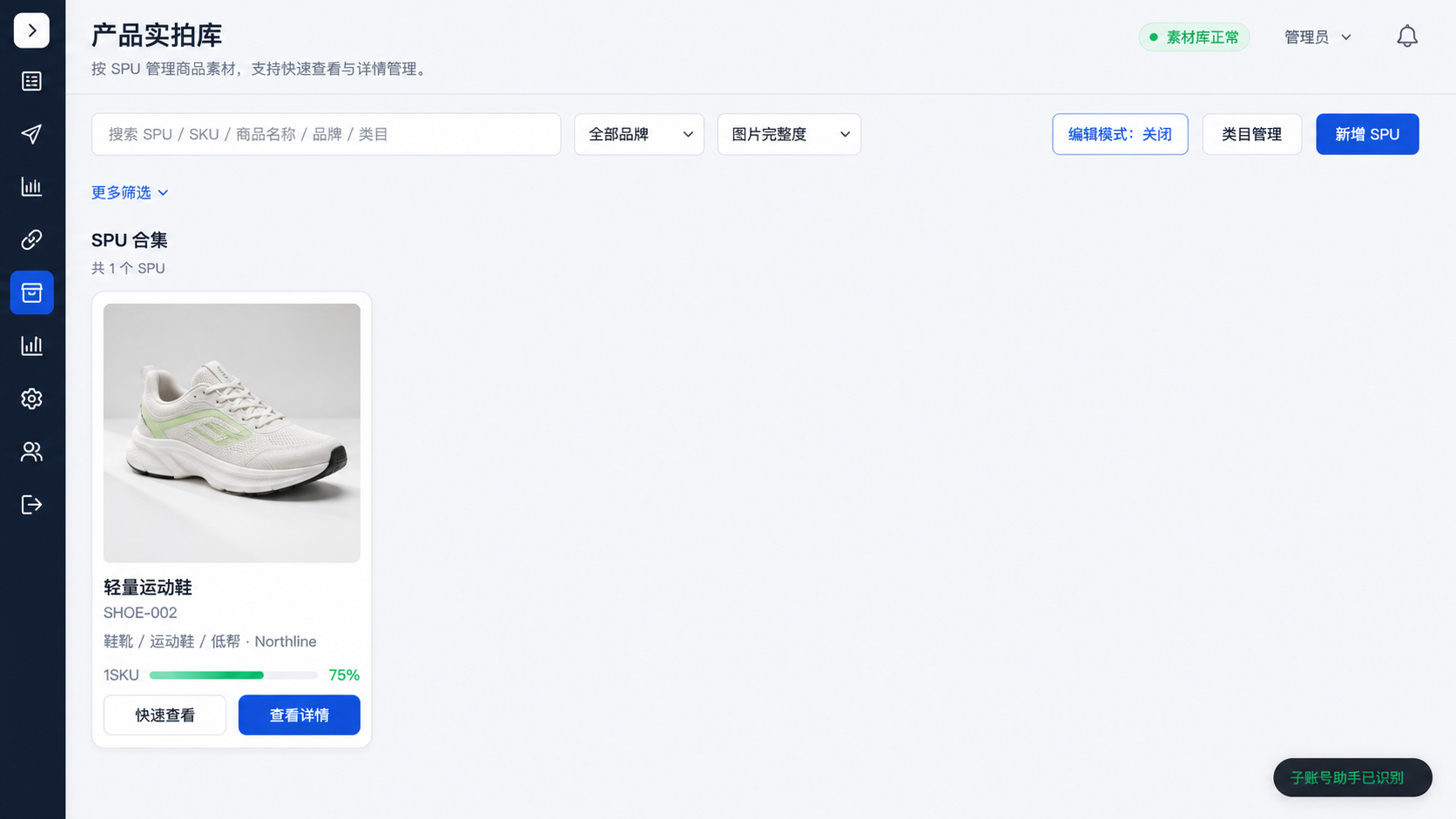Select the highlighted archive box sidebar icon
The height and width of the screenshot is (819, 1456).
[x=31, y=292]
